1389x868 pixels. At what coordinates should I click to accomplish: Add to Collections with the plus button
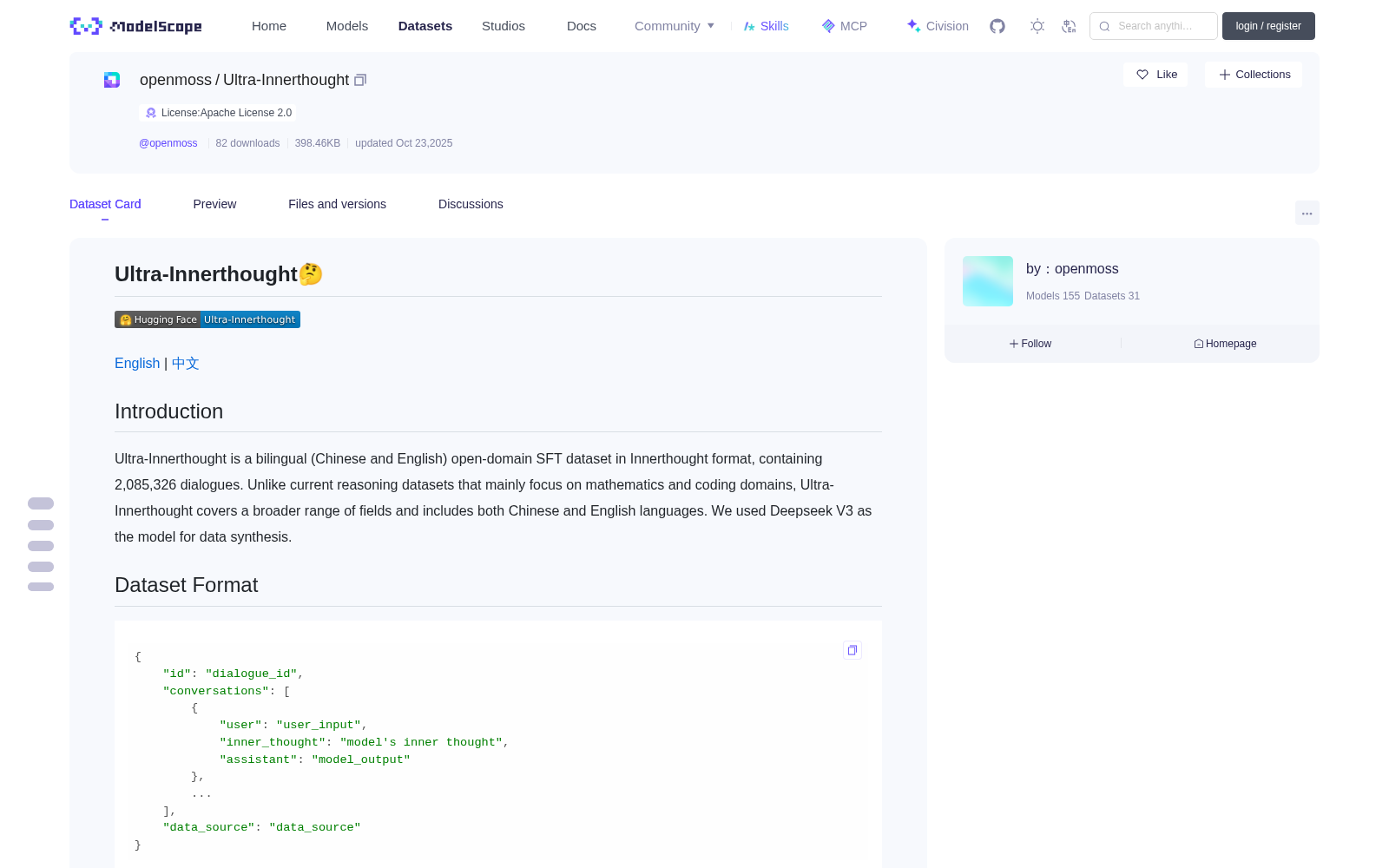point(1254,75)
